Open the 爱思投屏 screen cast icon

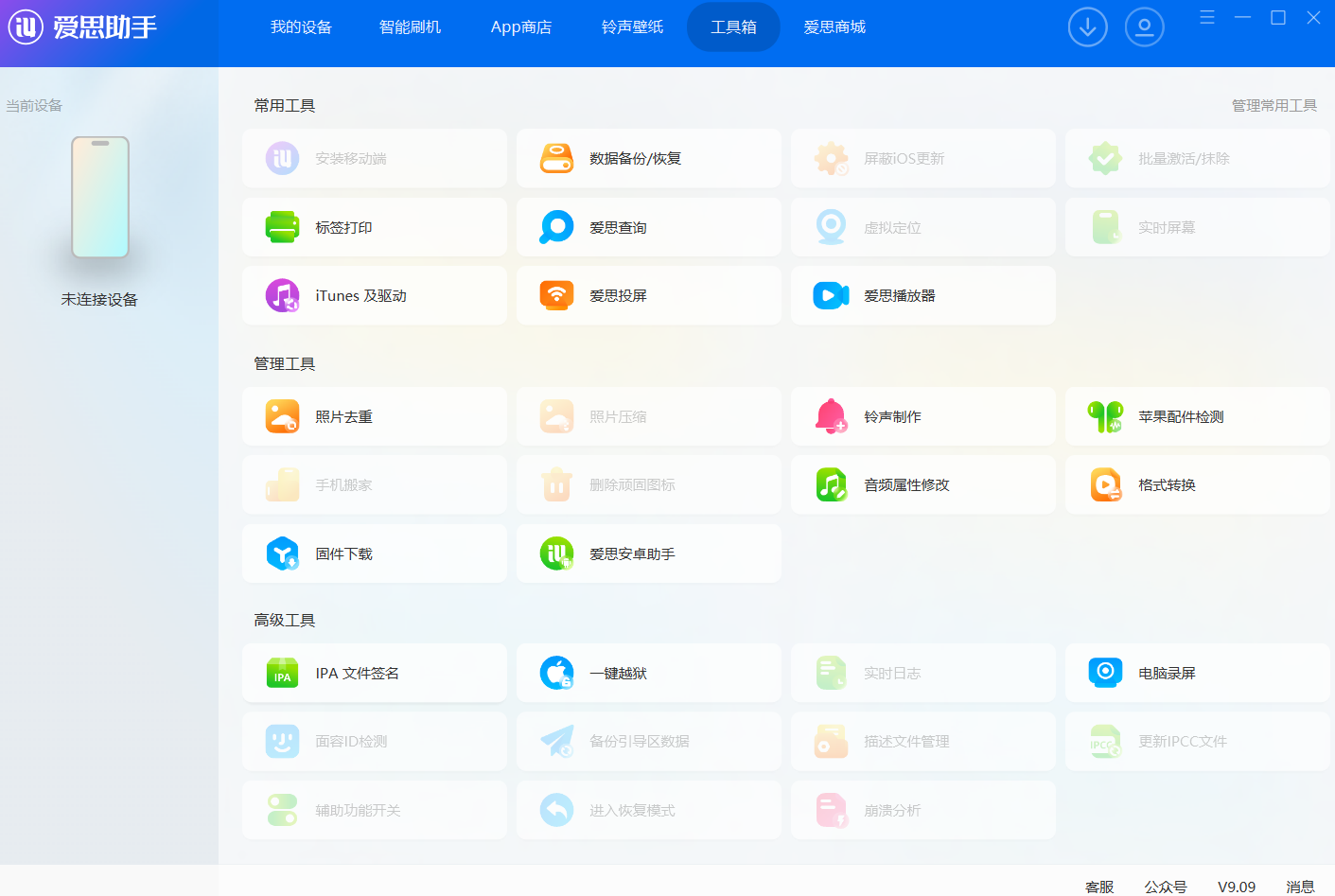coord(556,296)
